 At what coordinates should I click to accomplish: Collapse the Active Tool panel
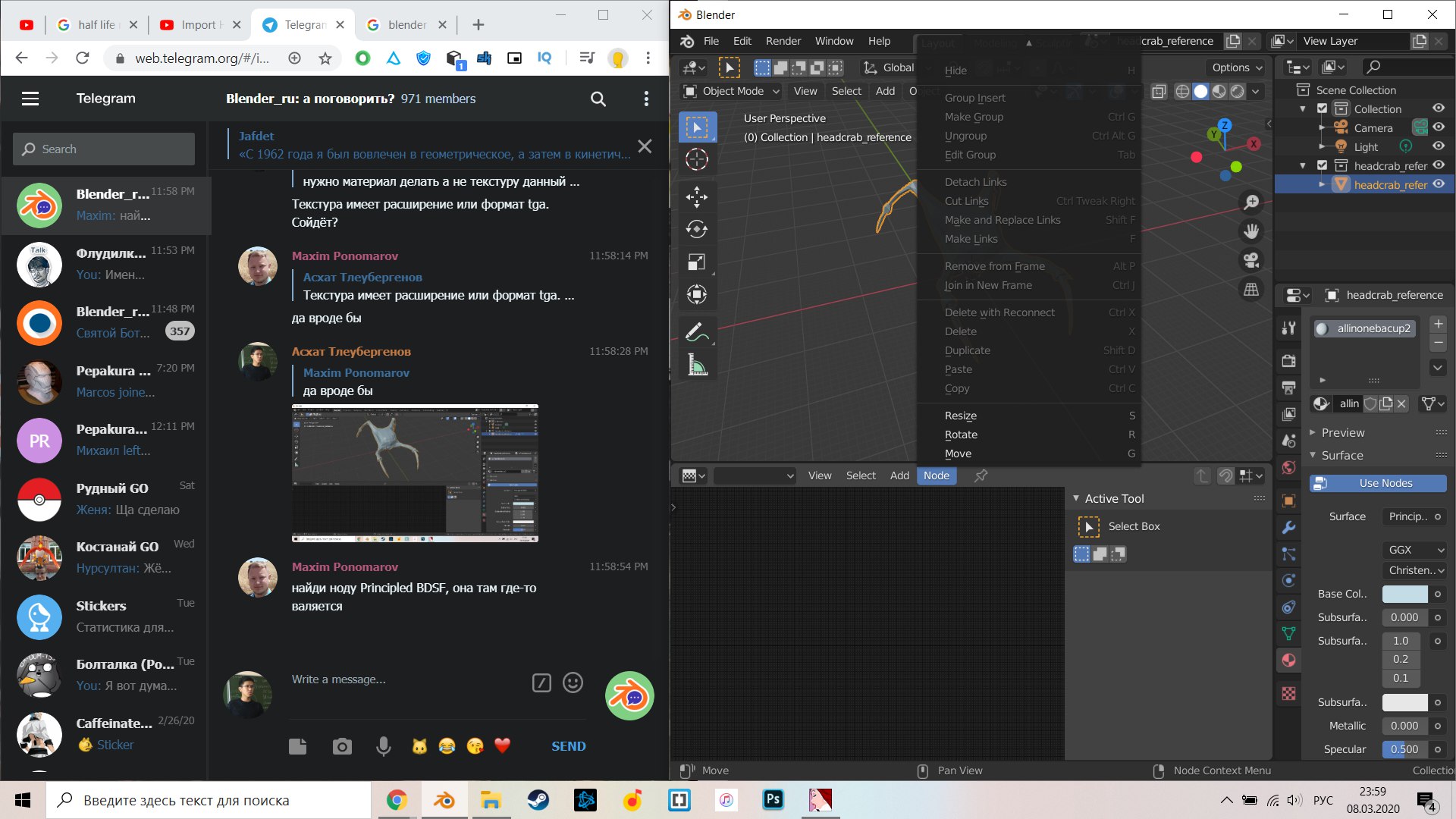1114,498
